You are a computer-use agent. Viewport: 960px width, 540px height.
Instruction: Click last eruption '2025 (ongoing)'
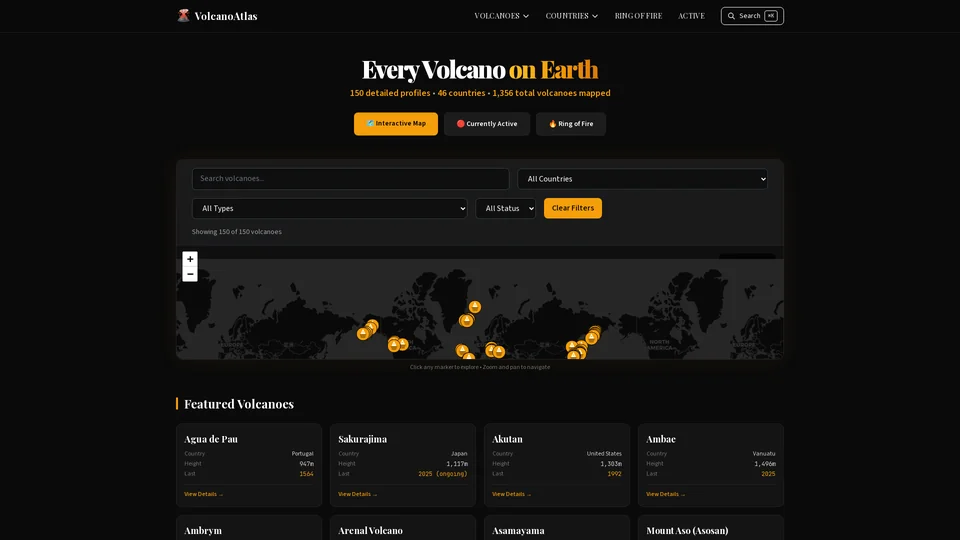tap(443, 474)
